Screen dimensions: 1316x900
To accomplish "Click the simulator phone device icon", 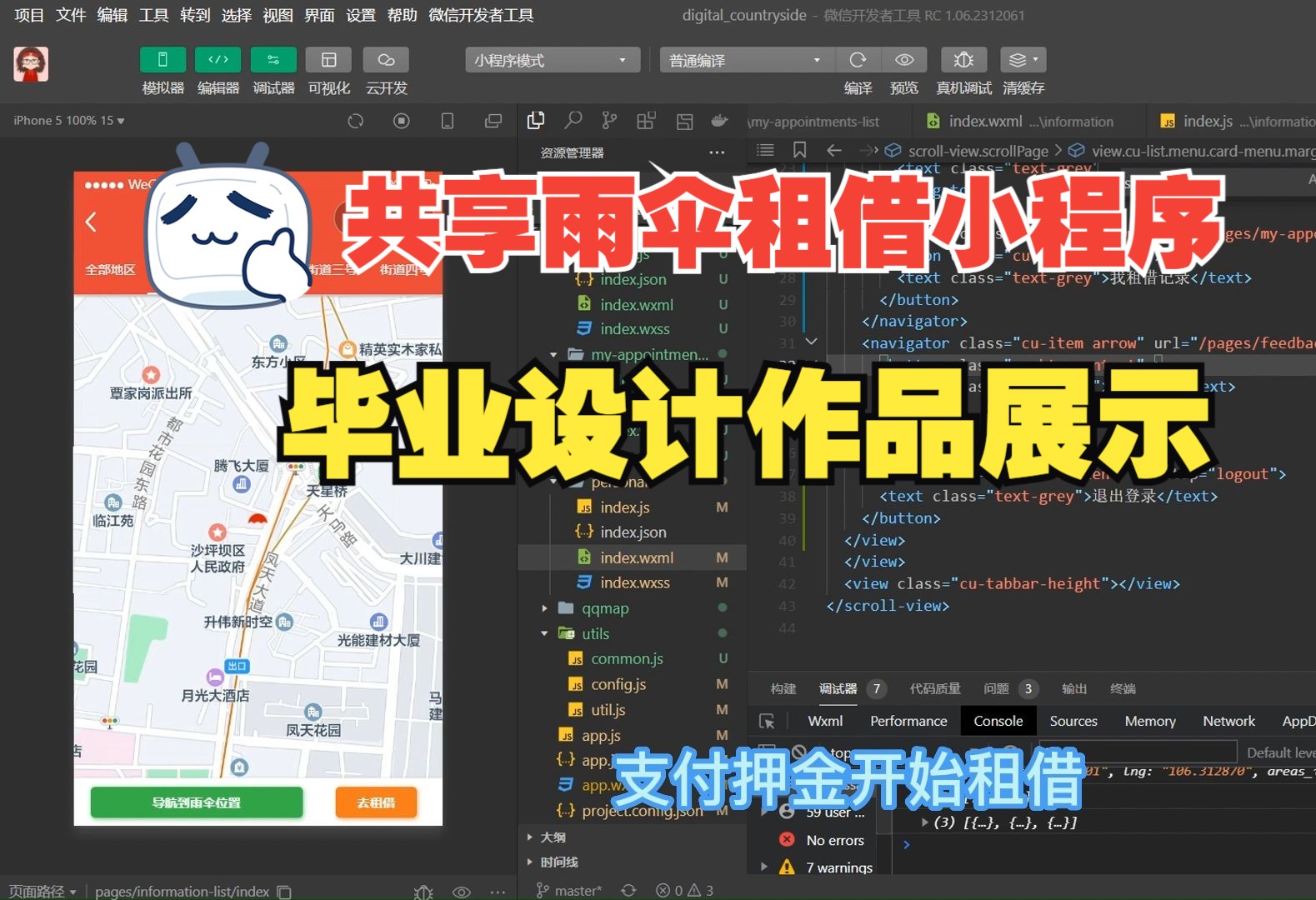I will 448,121.
